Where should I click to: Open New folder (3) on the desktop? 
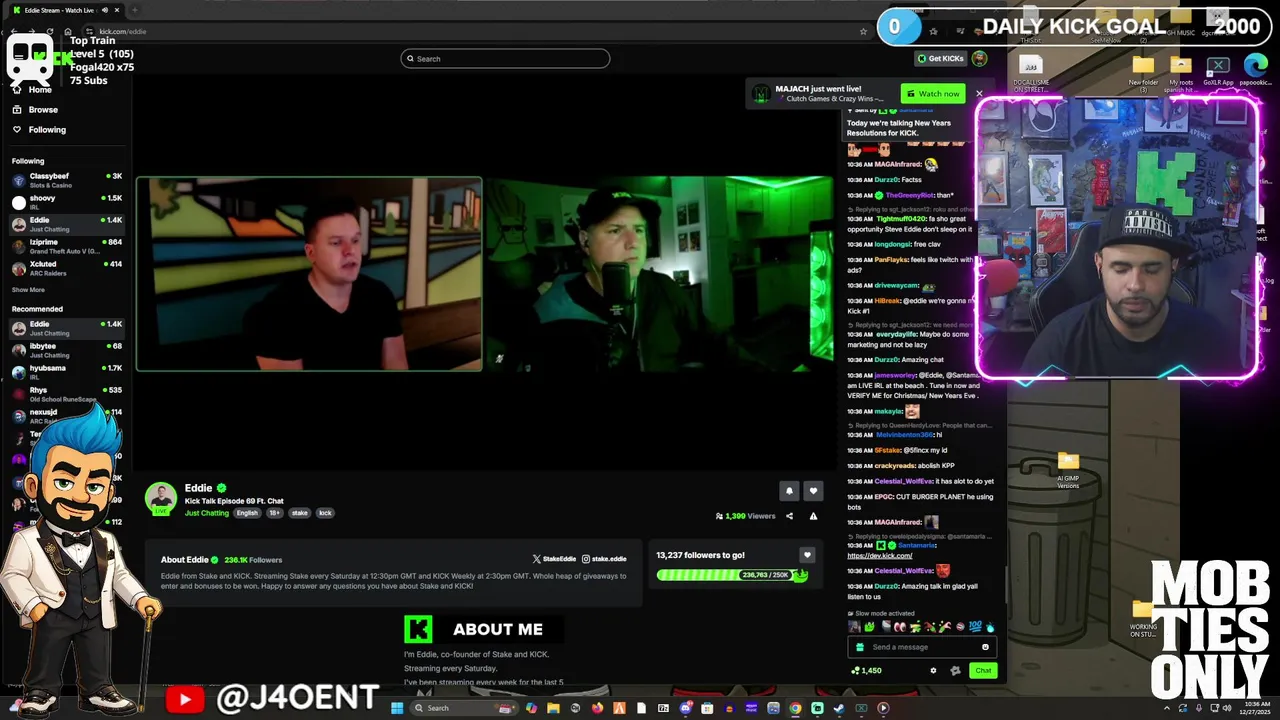tap(1143, 73)
